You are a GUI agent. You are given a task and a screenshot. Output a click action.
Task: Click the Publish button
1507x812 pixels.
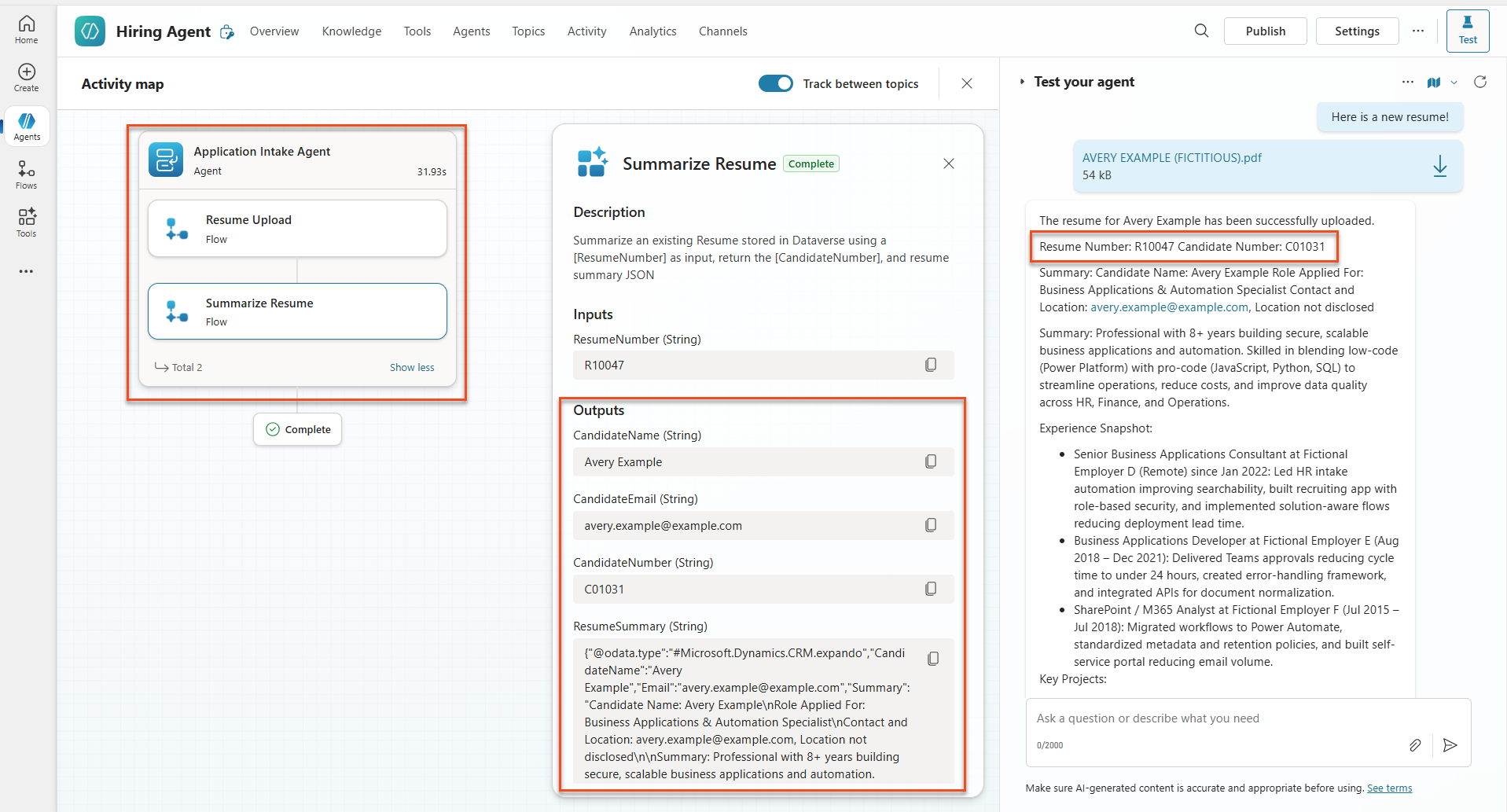click(1265, 31)
